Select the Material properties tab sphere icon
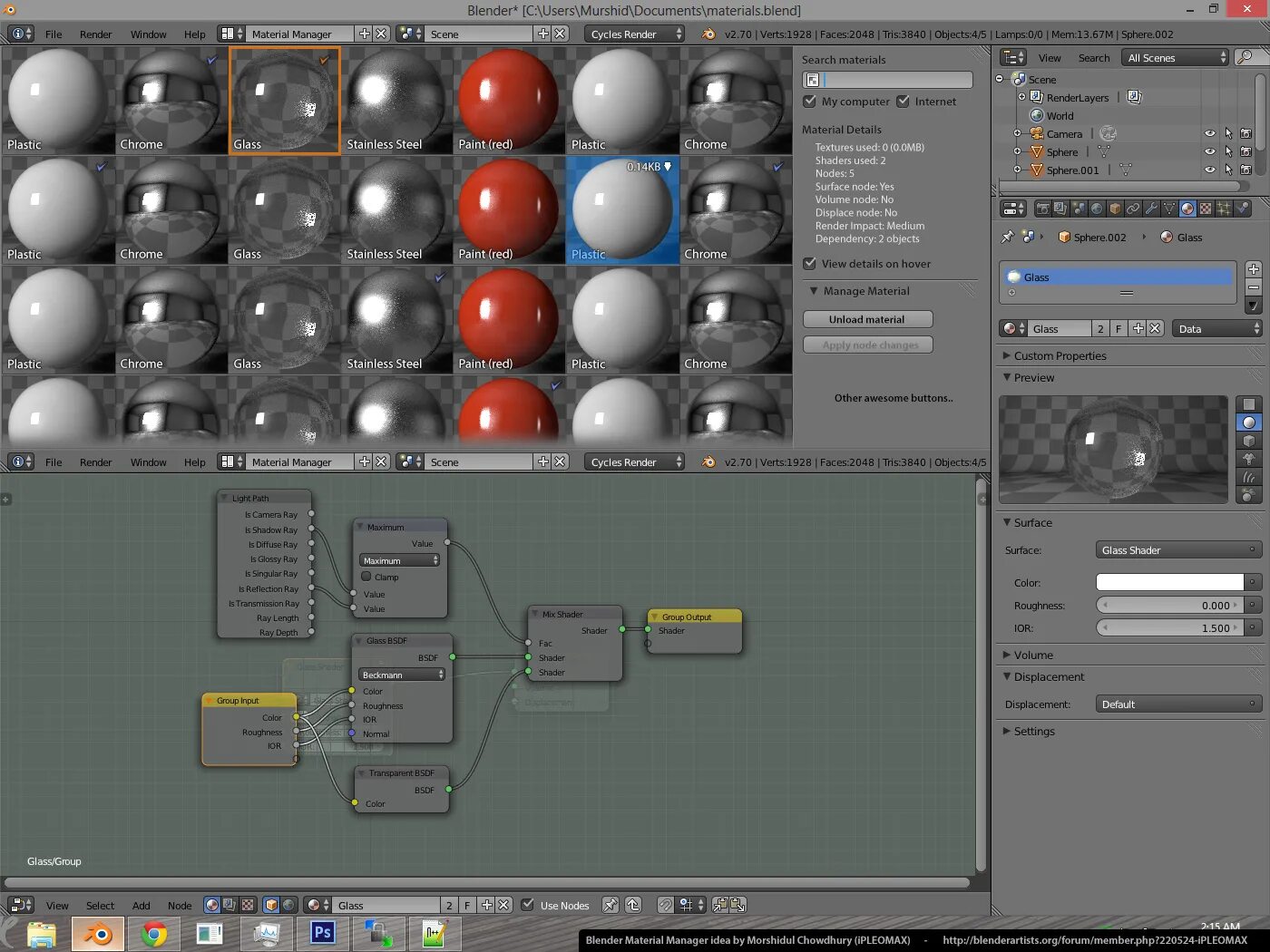Viewport: 1270px width, 952px height. pos(1187,209)
